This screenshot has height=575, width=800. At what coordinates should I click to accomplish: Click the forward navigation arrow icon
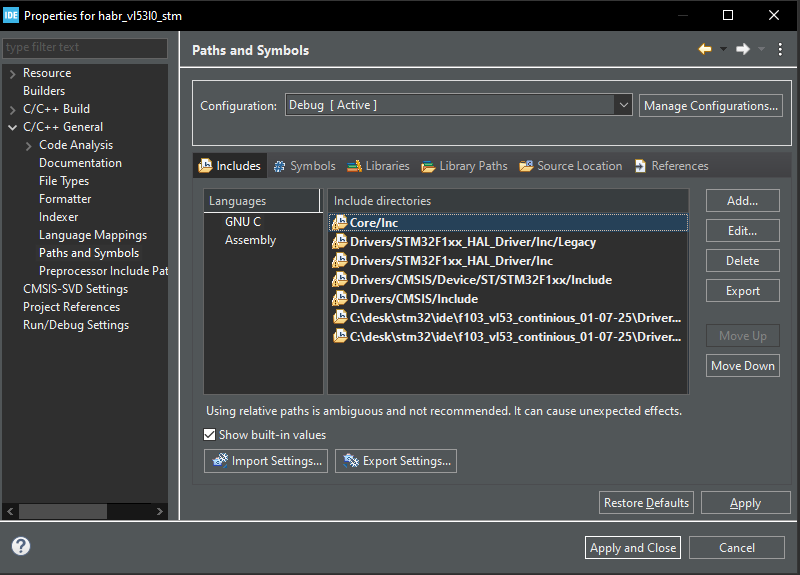pyautogui.click(x=743, y=49)
